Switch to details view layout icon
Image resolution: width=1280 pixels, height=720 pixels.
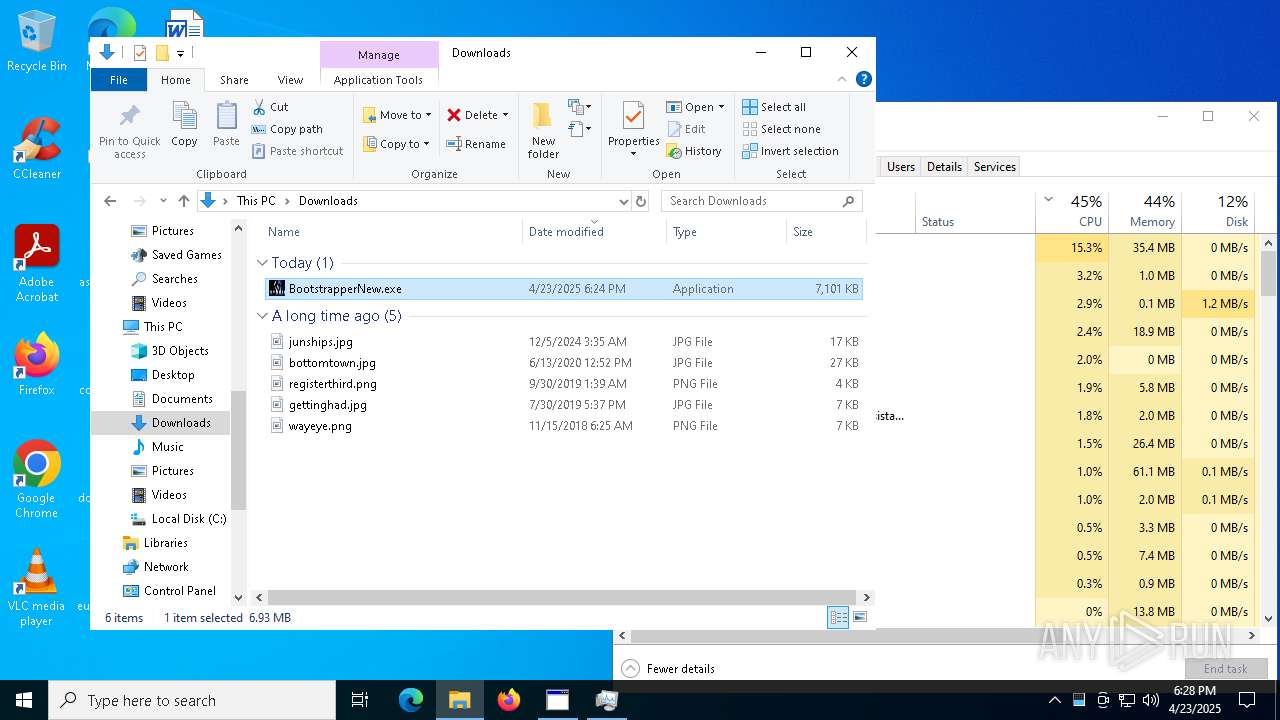(838, 618)
